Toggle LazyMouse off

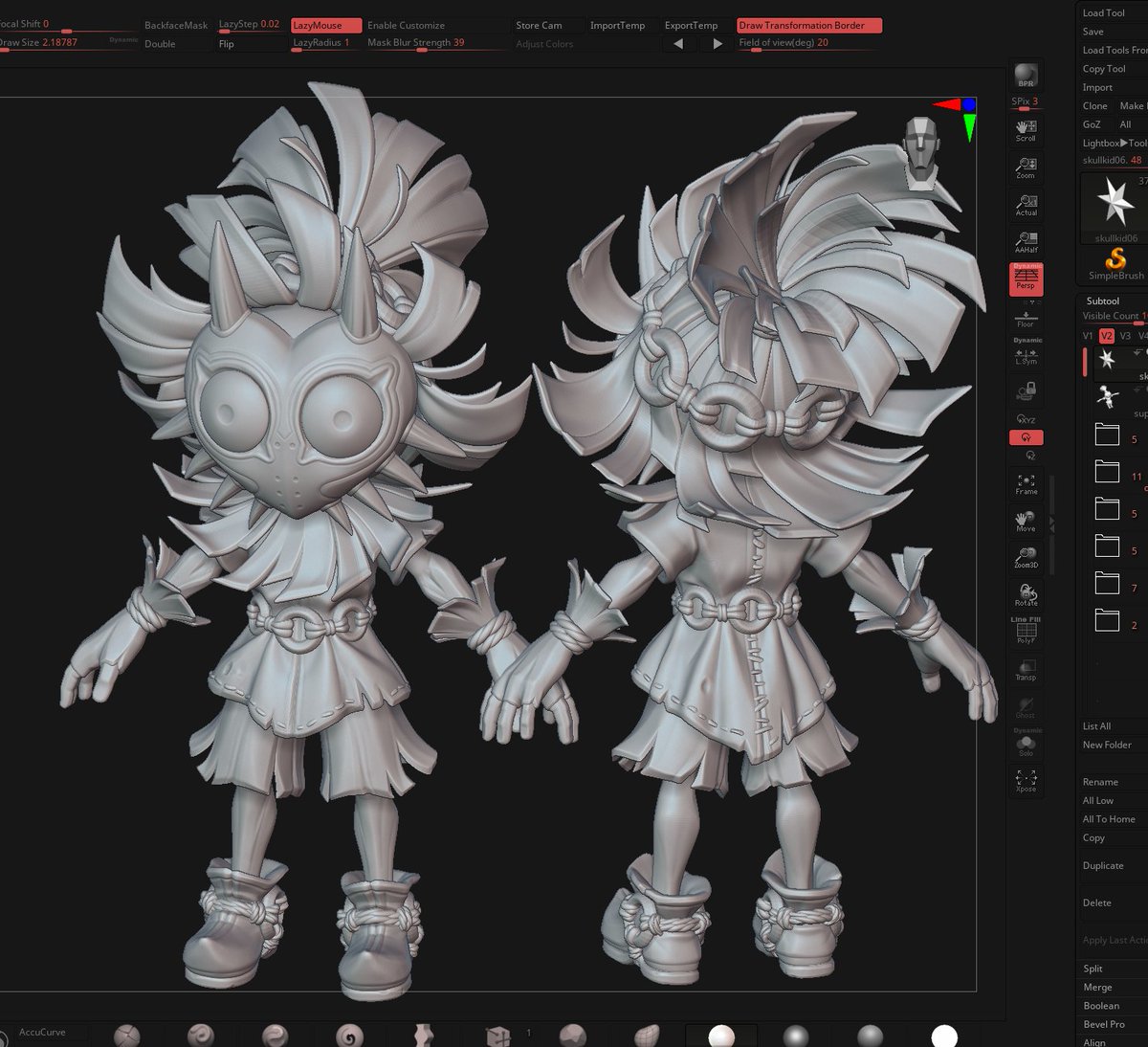pyautogui.click(x=325, y=26)
